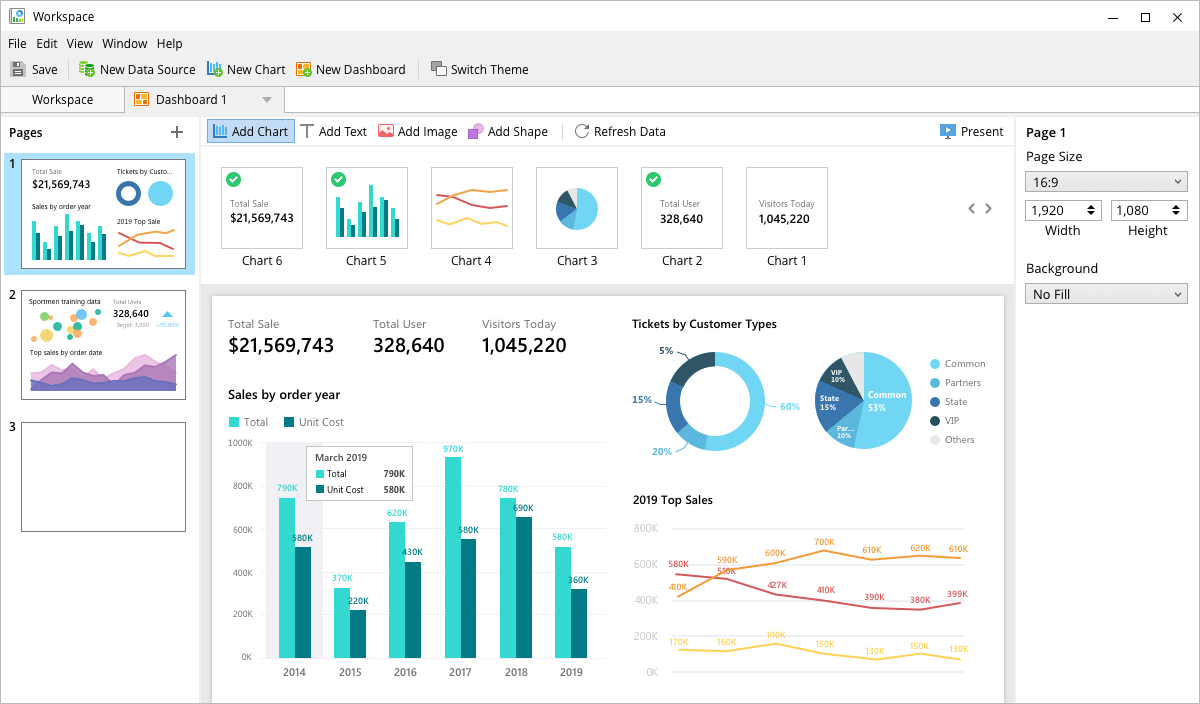Image resolution: width=1200 pixels, height=704 pixels.
Task: Toggle the green checkmark on Chart 6
Action: click(233, 179)
